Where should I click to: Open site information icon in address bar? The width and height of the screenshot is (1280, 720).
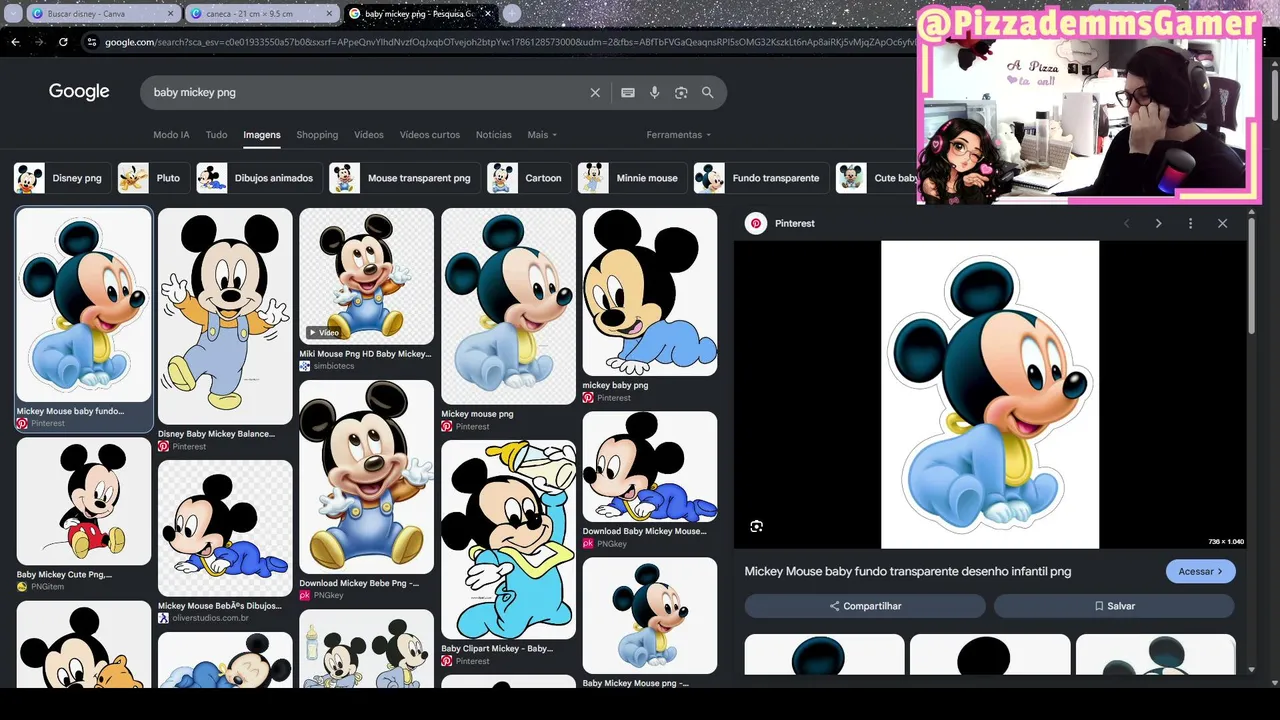coord(91,42)
